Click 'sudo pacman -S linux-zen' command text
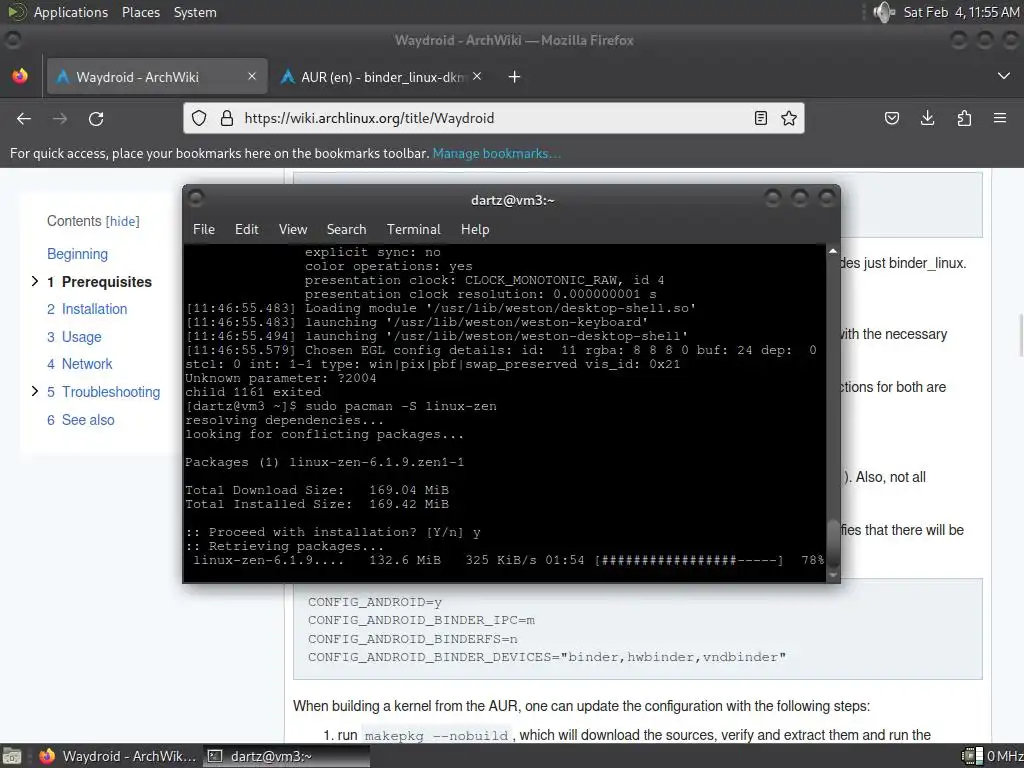 point(400,406)
